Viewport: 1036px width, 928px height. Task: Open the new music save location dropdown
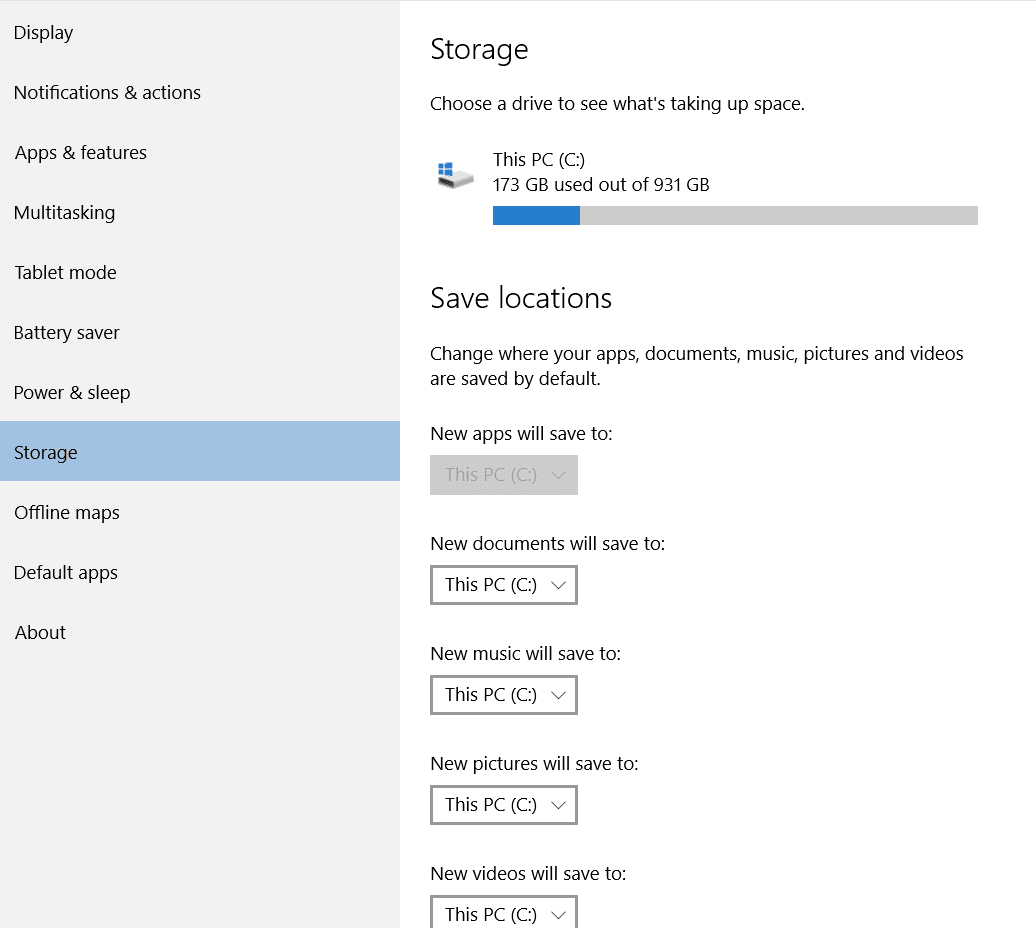point(504,695)
